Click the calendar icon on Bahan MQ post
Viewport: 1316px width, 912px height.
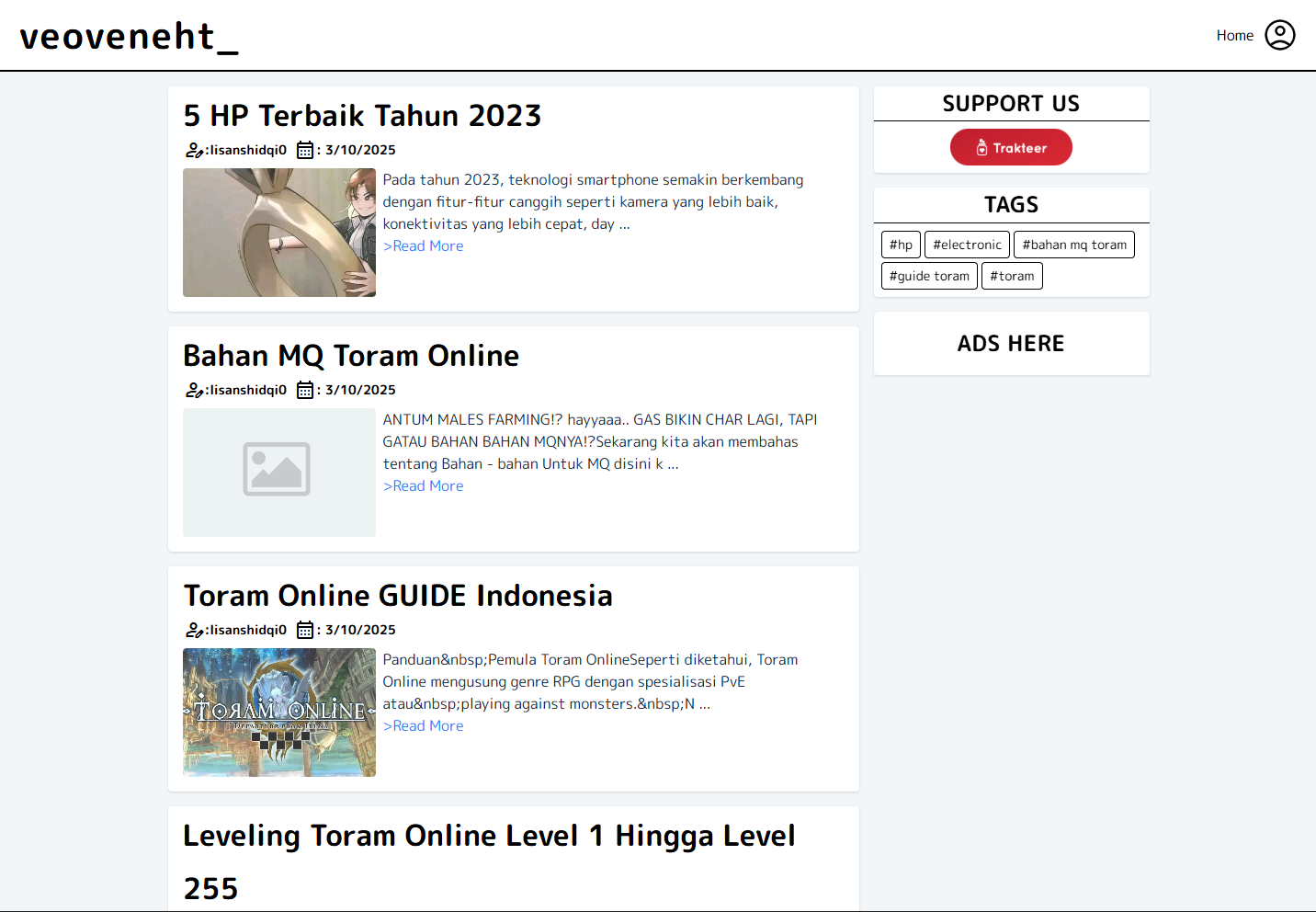[x=305, y=390]
